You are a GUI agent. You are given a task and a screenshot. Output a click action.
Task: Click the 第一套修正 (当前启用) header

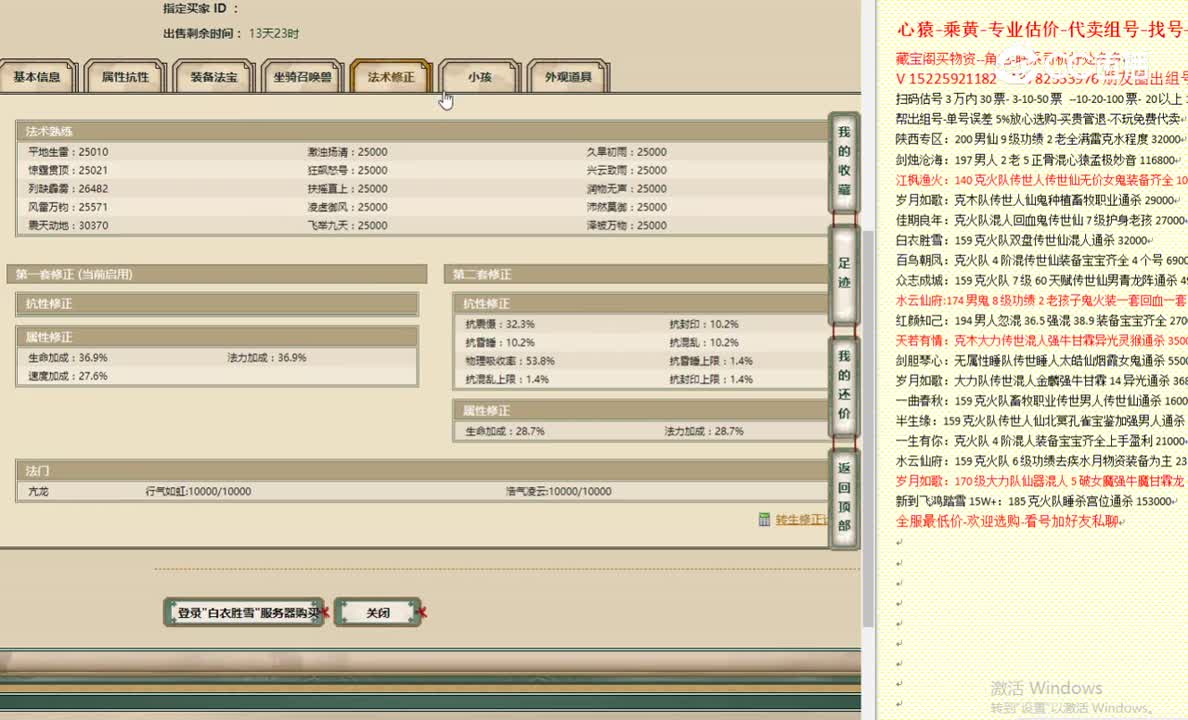pyautogui.click(x=217, y=274)
